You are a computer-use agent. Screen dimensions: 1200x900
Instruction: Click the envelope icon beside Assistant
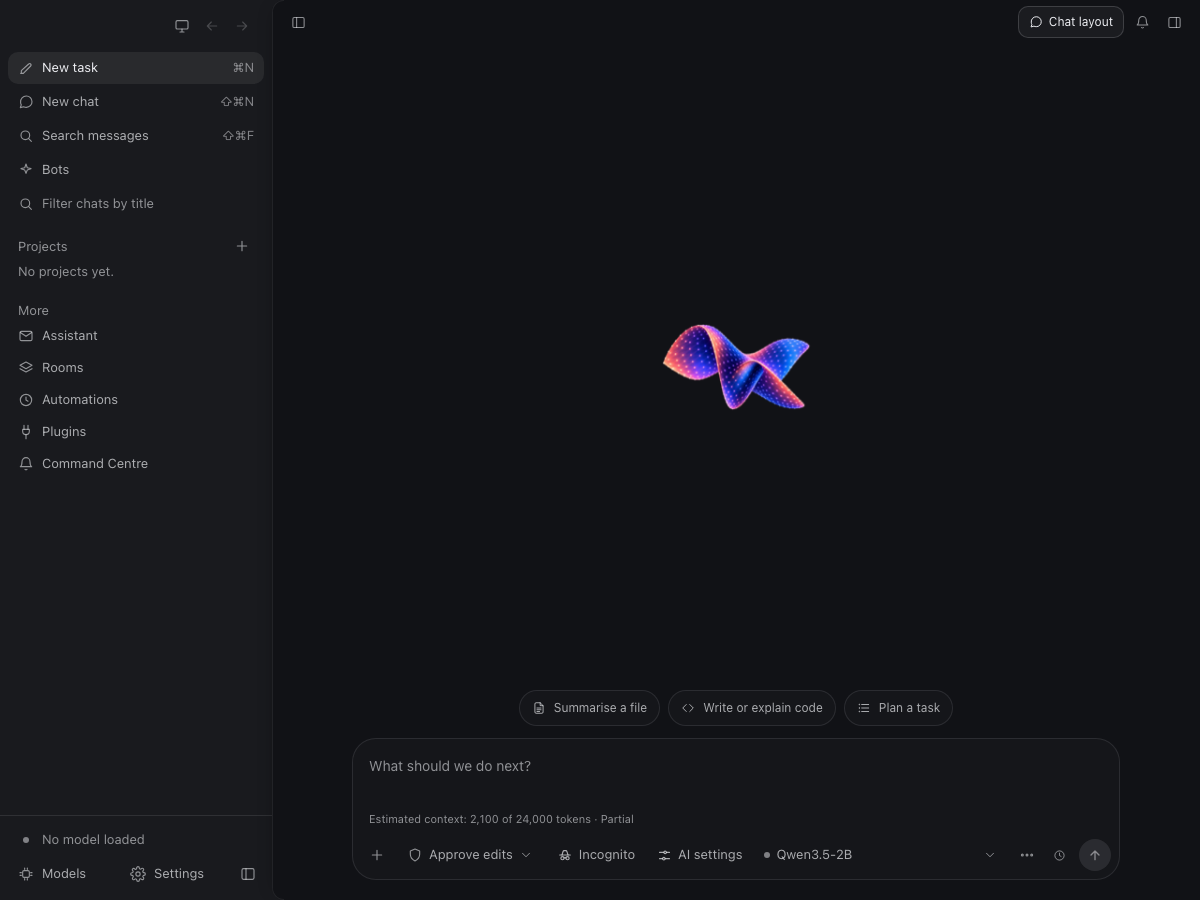tap(26, 336)
